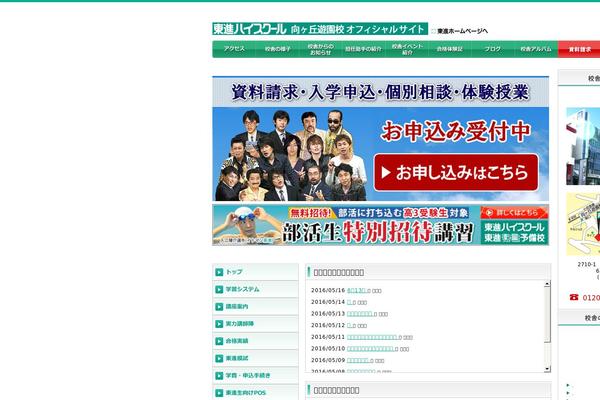
Task: Open the 校舎の様子 navigation tab
Action: tap(277, 49)
